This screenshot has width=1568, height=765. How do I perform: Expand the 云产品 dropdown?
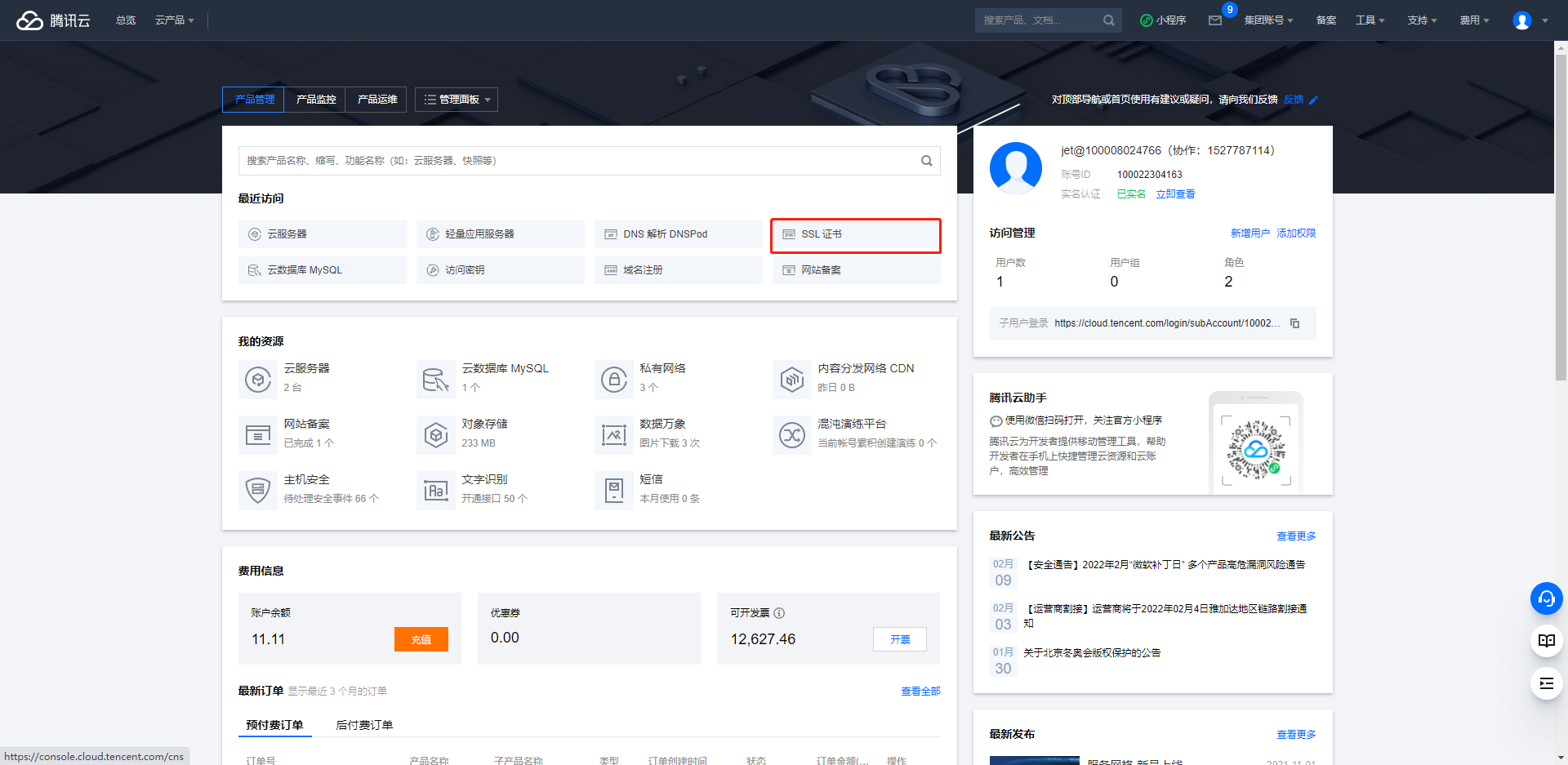175,20
